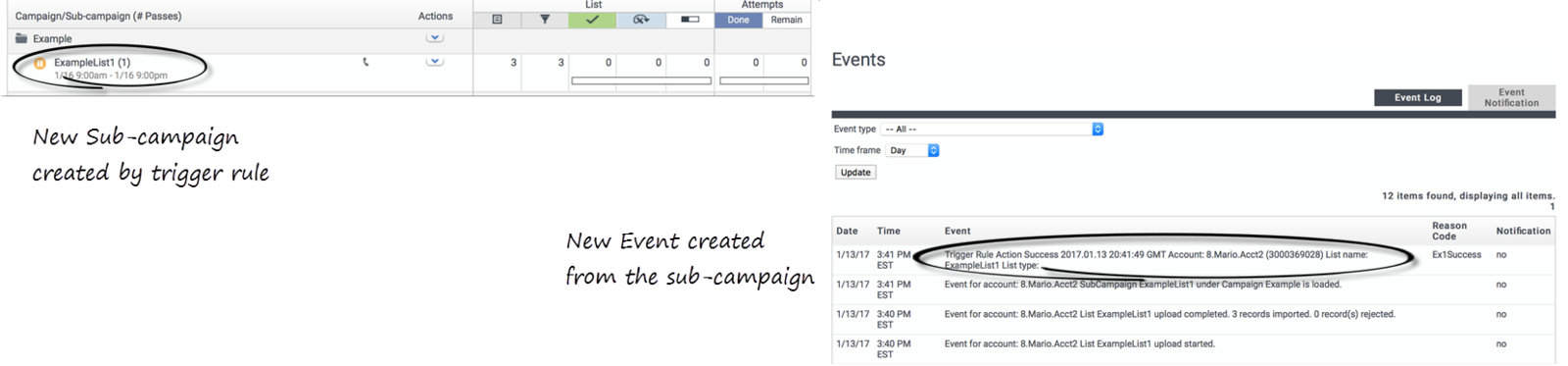Click the phone icon in ExampleList1 row

366,62
